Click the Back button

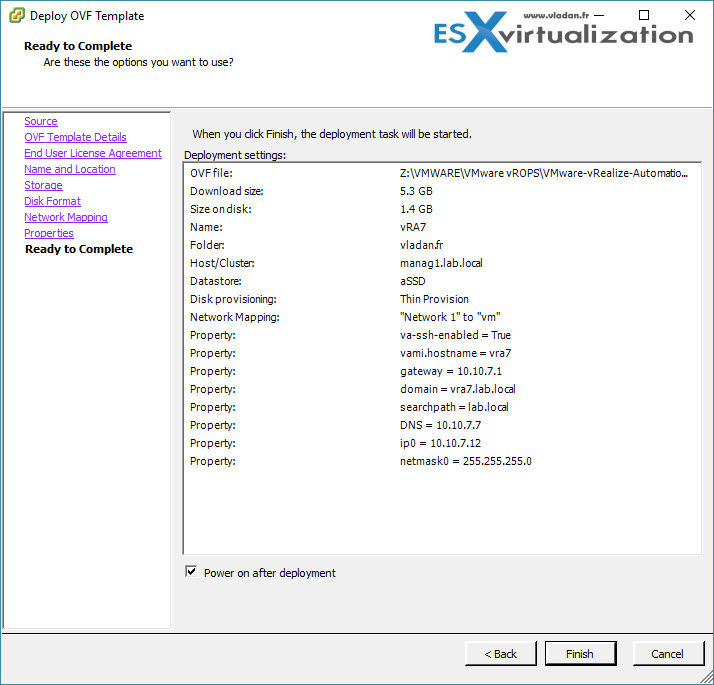[500, 654]
